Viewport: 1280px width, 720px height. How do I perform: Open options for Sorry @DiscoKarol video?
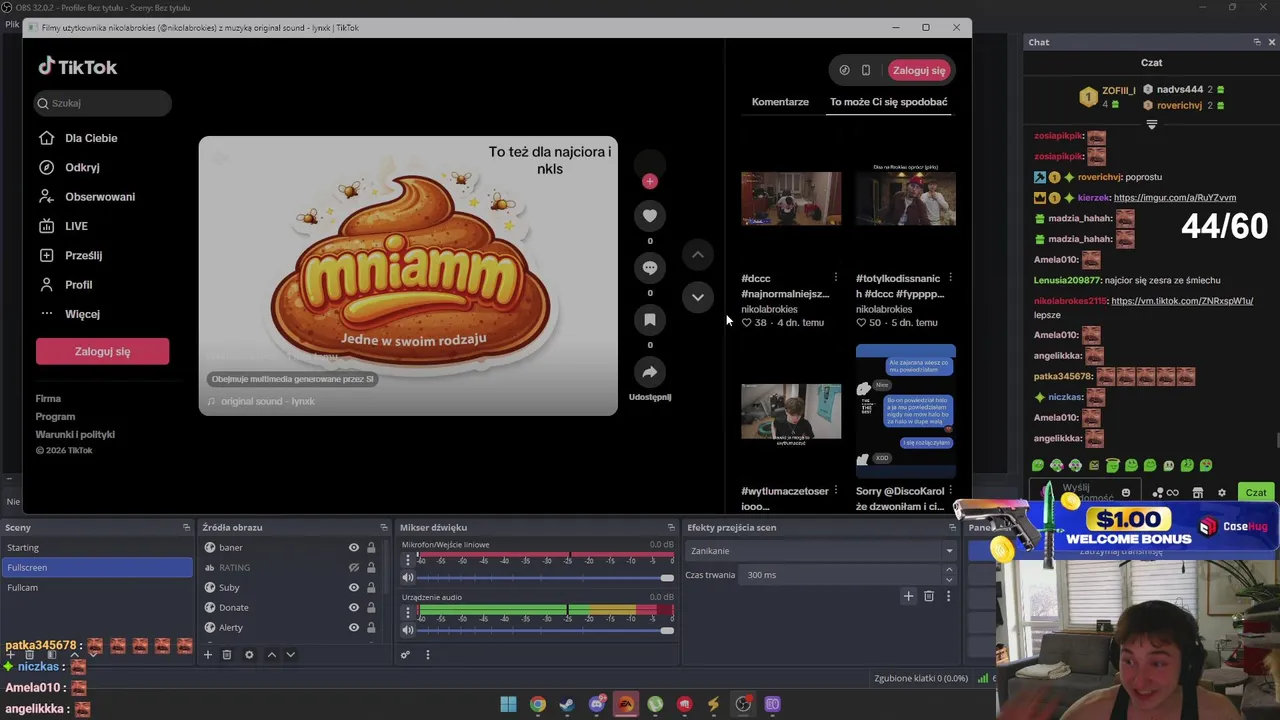(950, 491)
